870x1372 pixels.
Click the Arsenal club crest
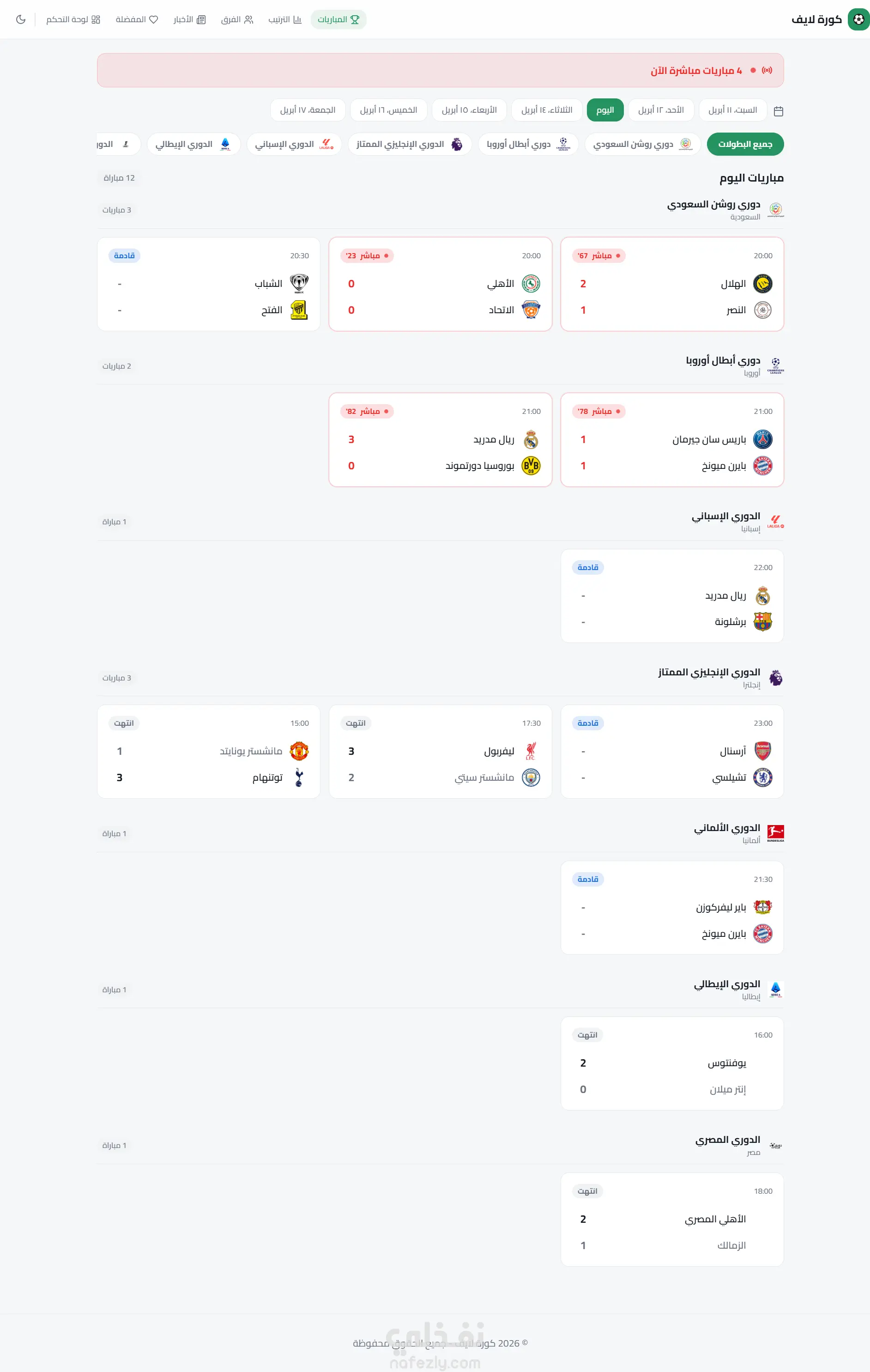762,751
